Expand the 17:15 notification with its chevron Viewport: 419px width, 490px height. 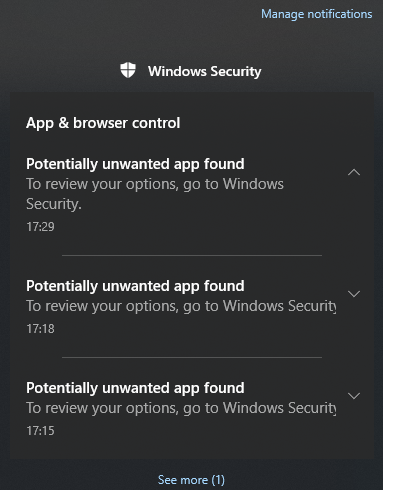pyautogui.click(x=354, y=396)
